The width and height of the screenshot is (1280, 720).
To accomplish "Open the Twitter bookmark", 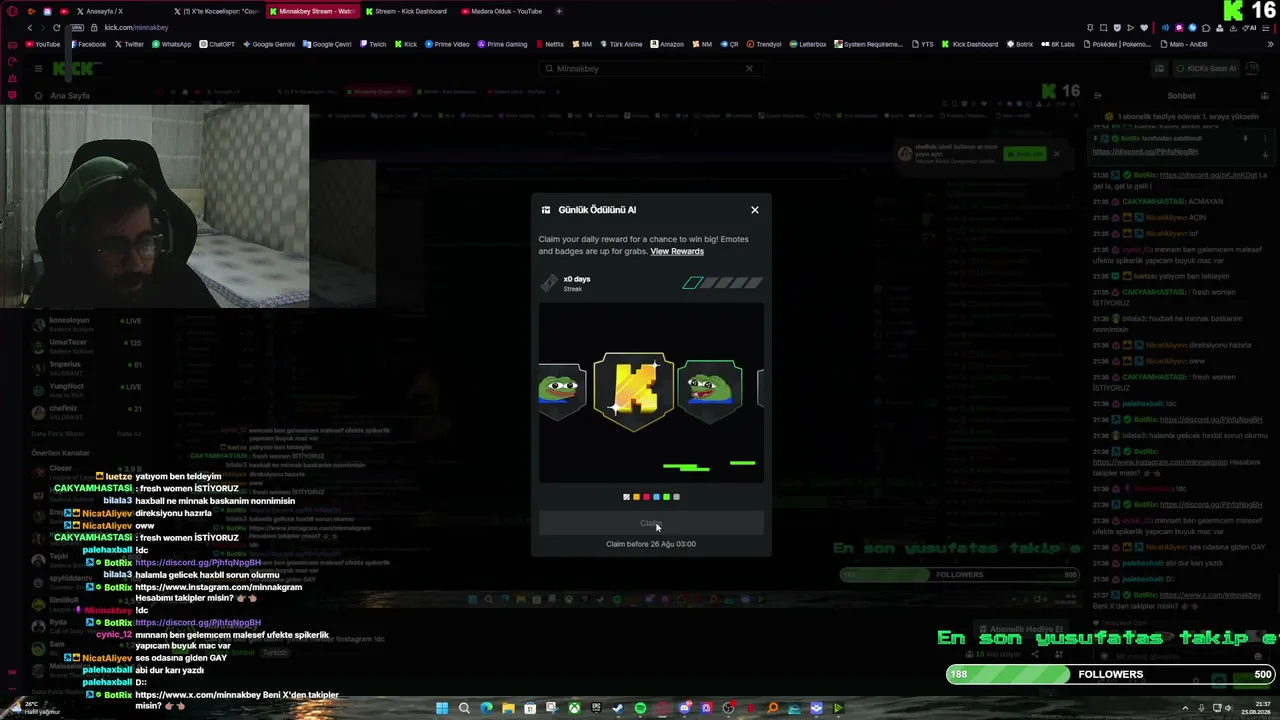I will [x=129, y=44].
